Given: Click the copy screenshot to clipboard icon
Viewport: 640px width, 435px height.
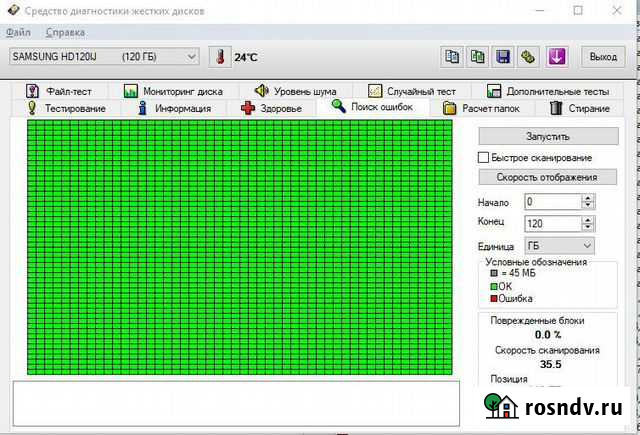Looking at the screenshot, I should pos(478,57).
